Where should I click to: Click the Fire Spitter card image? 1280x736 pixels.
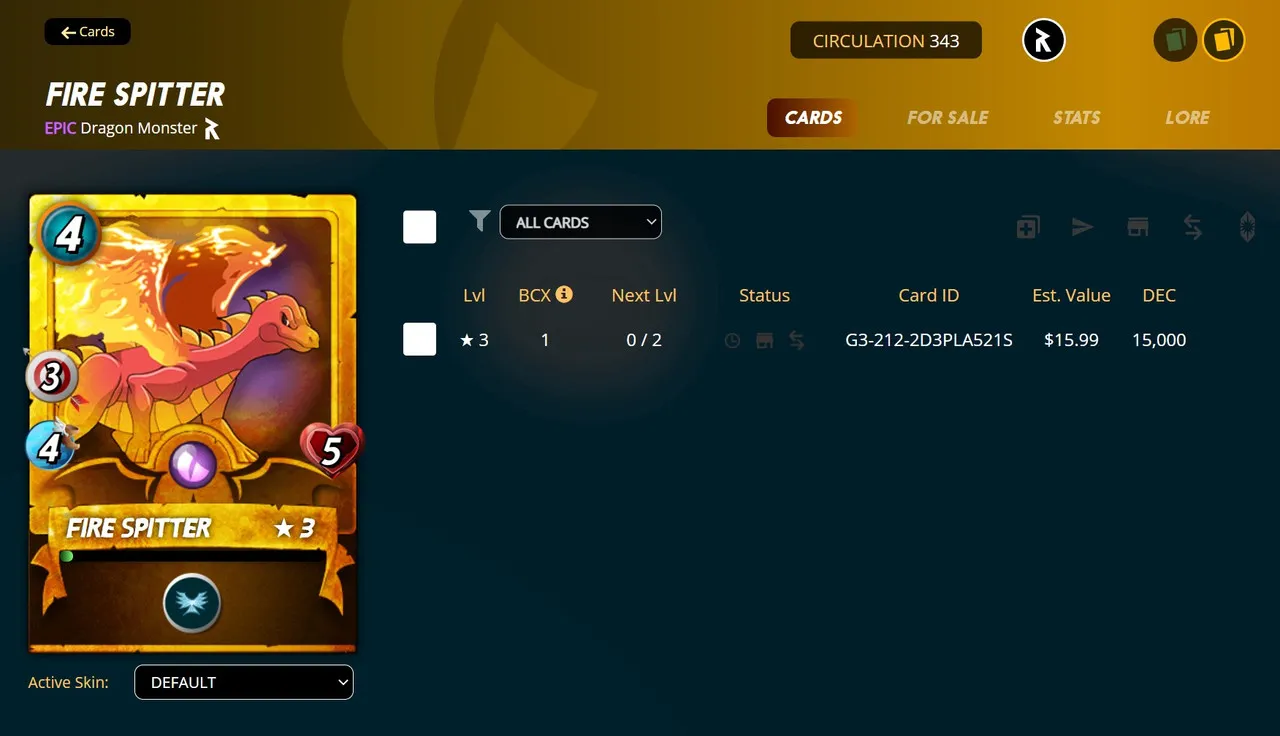193,423
